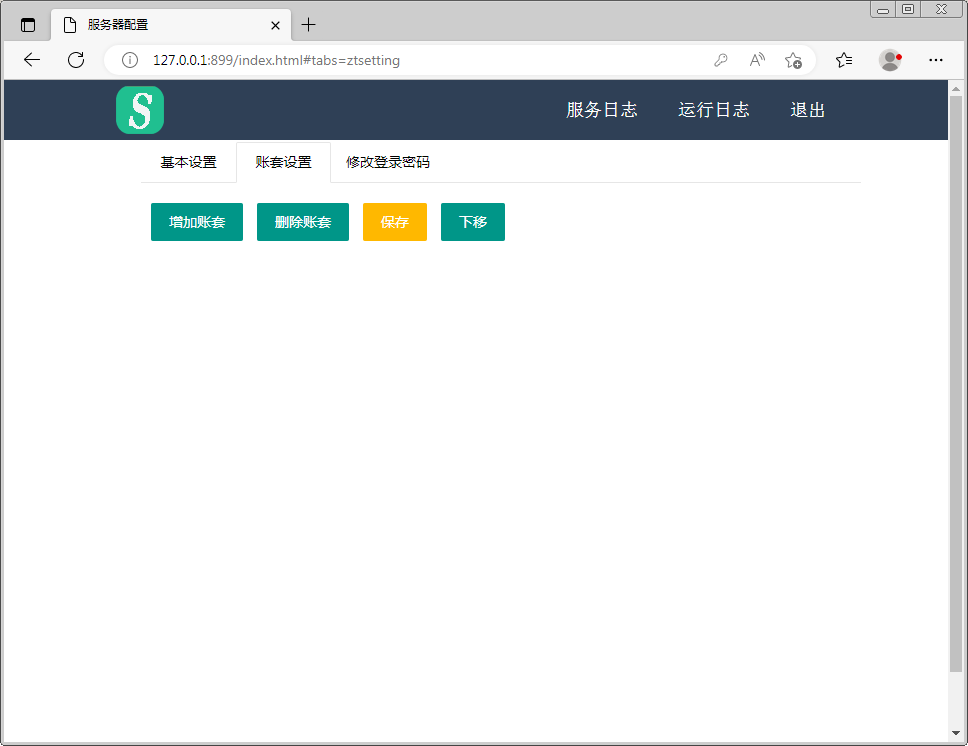The height and width of the screenshot is (746, 968).
Task: Minimize the browser window
Action: [x=883, y=10]
